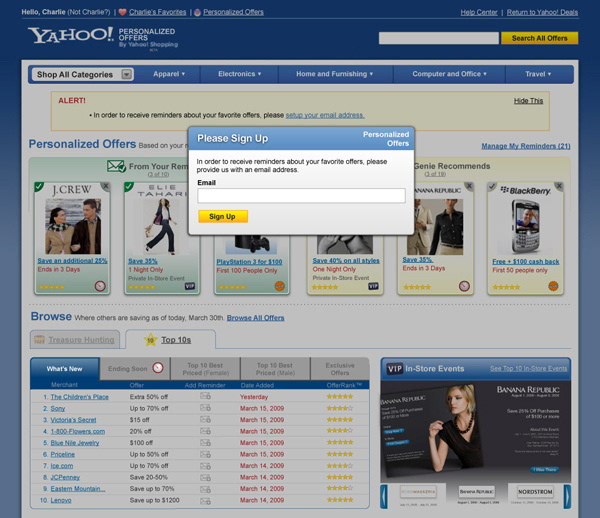Click setup your email address link

(325, 115)
